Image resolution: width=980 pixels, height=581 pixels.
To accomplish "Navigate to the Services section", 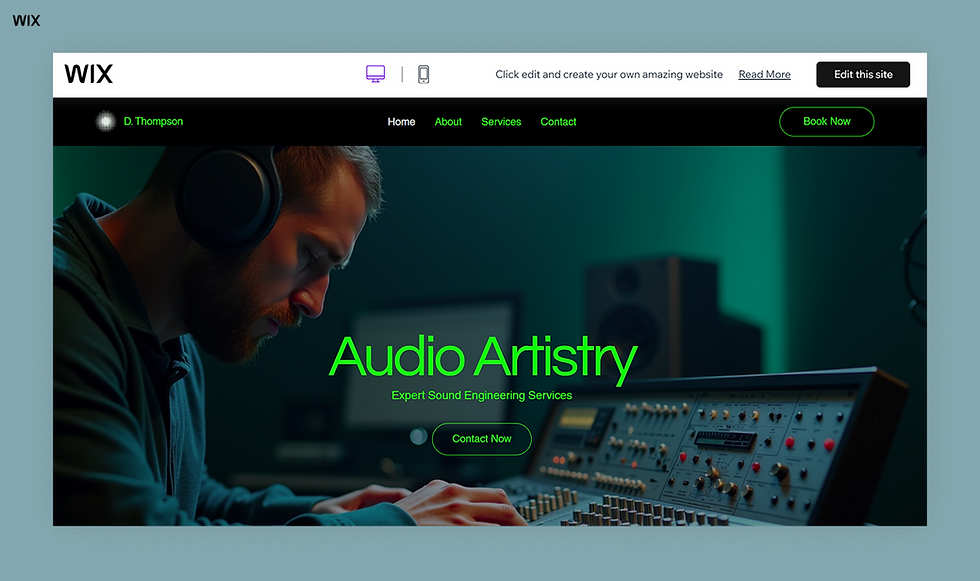I will coord(501,121).
